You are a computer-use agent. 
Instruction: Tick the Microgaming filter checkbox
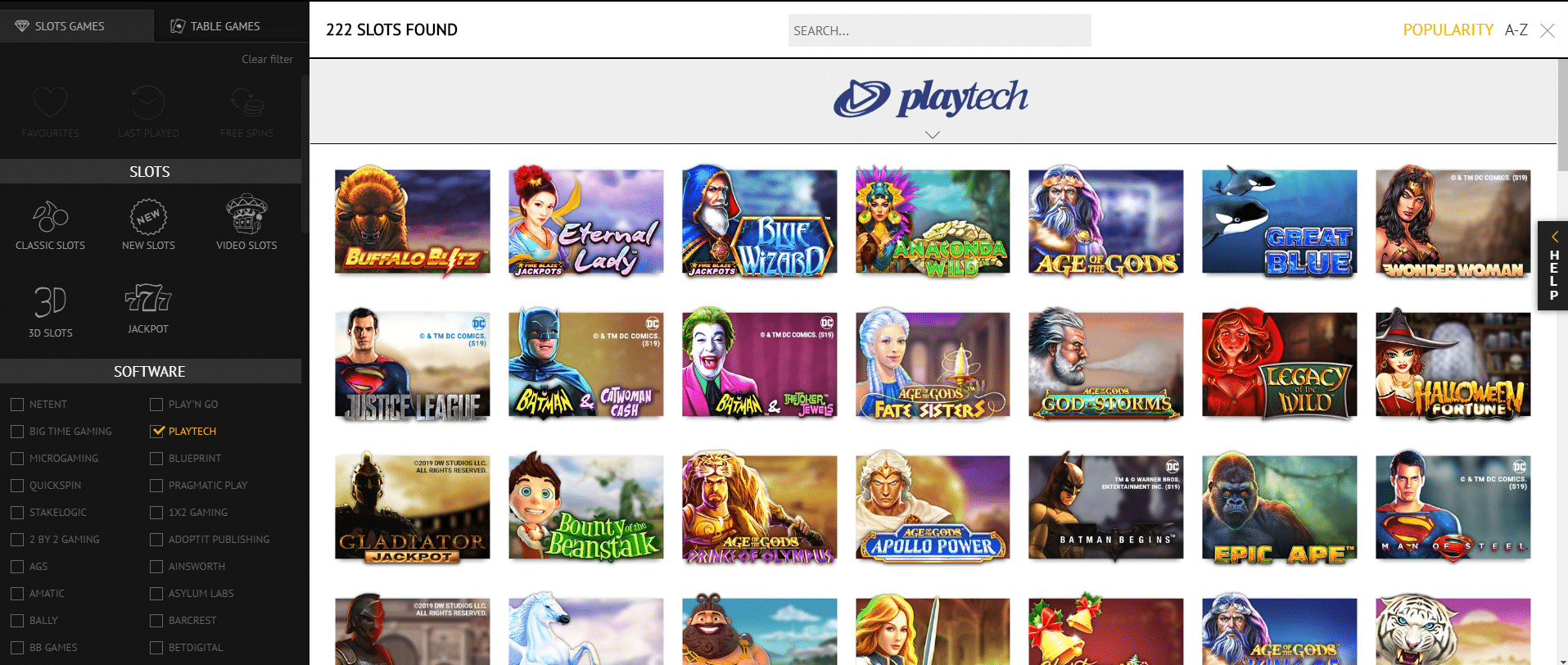pyautogui.click(x=17, y=459)
